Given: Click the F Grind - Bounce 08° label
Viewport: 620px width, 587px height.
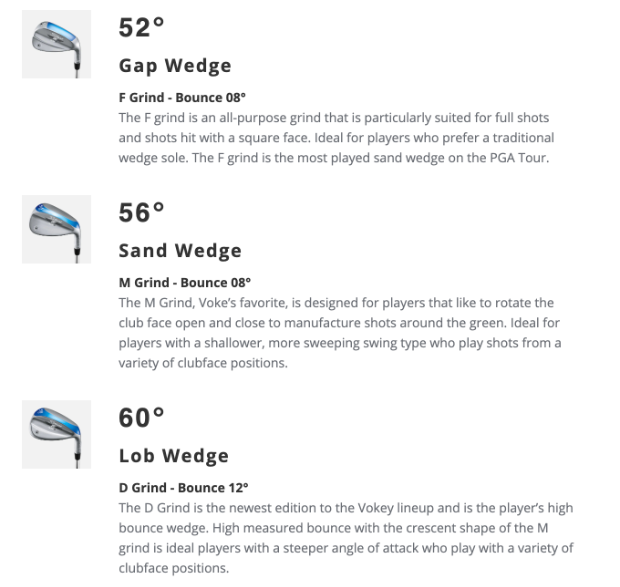Looking at the screenshot, I should tap(182, 98).
